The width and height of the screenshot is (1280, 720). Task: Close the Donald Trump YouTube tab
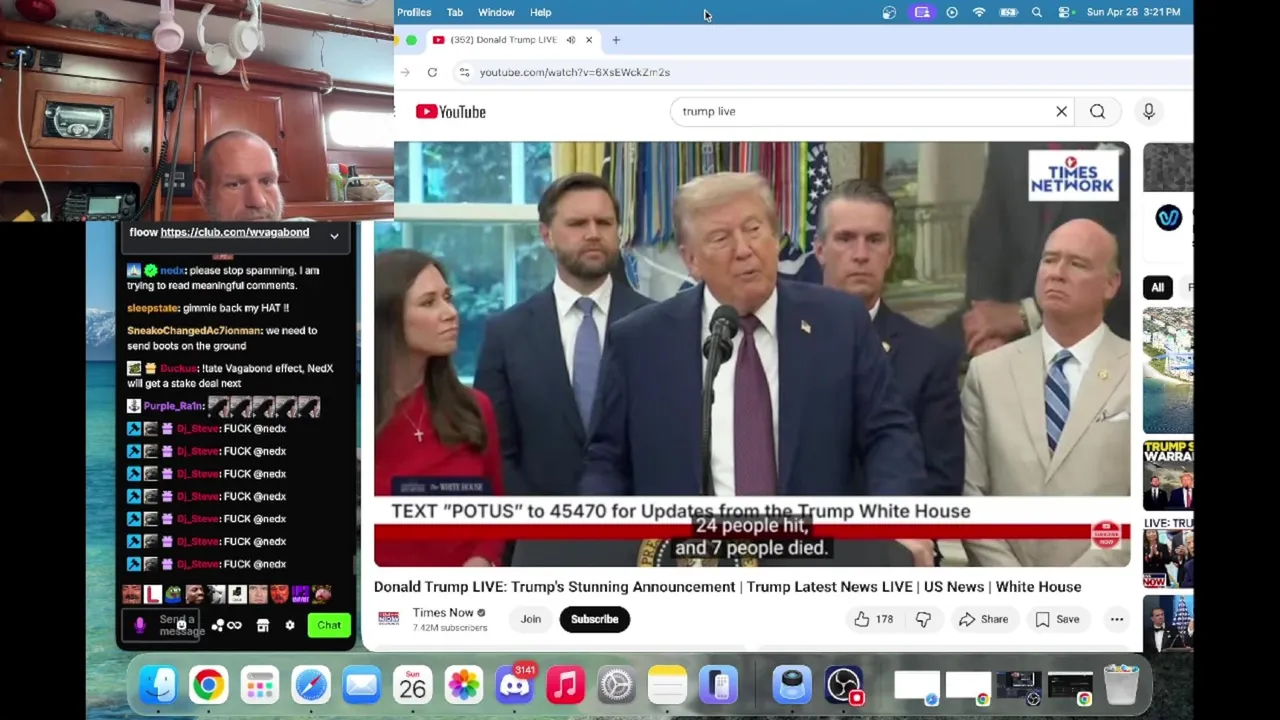pos(589,40)
